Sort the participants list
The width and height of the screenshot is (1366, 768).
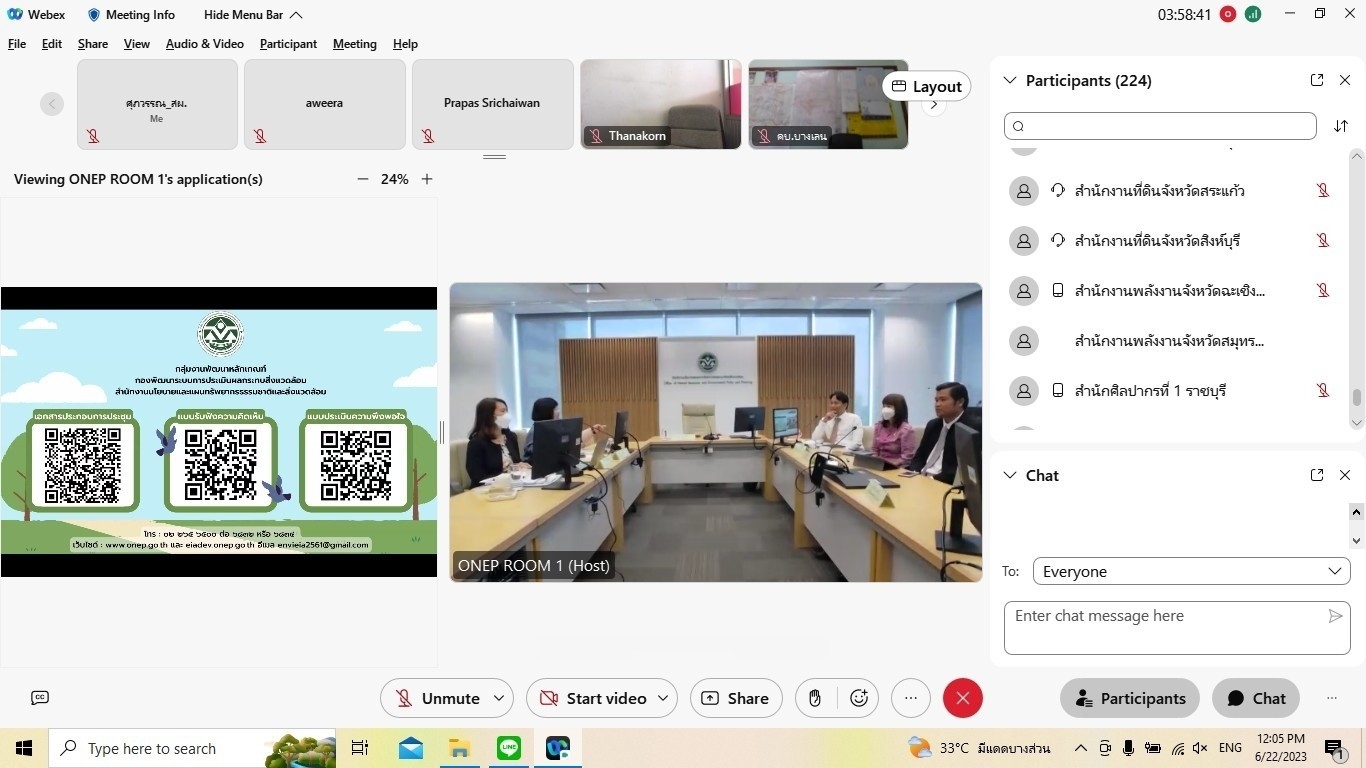[1341, 126]
